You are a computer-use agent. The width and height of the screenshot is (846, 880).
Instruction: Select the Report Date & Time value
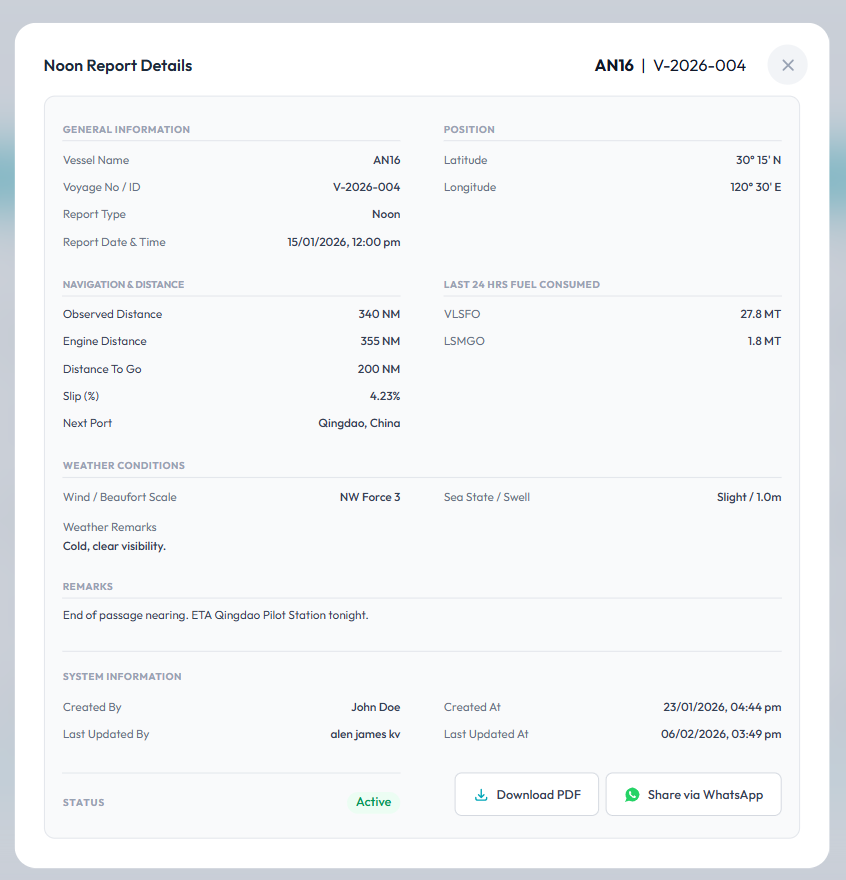coord(343,242)
